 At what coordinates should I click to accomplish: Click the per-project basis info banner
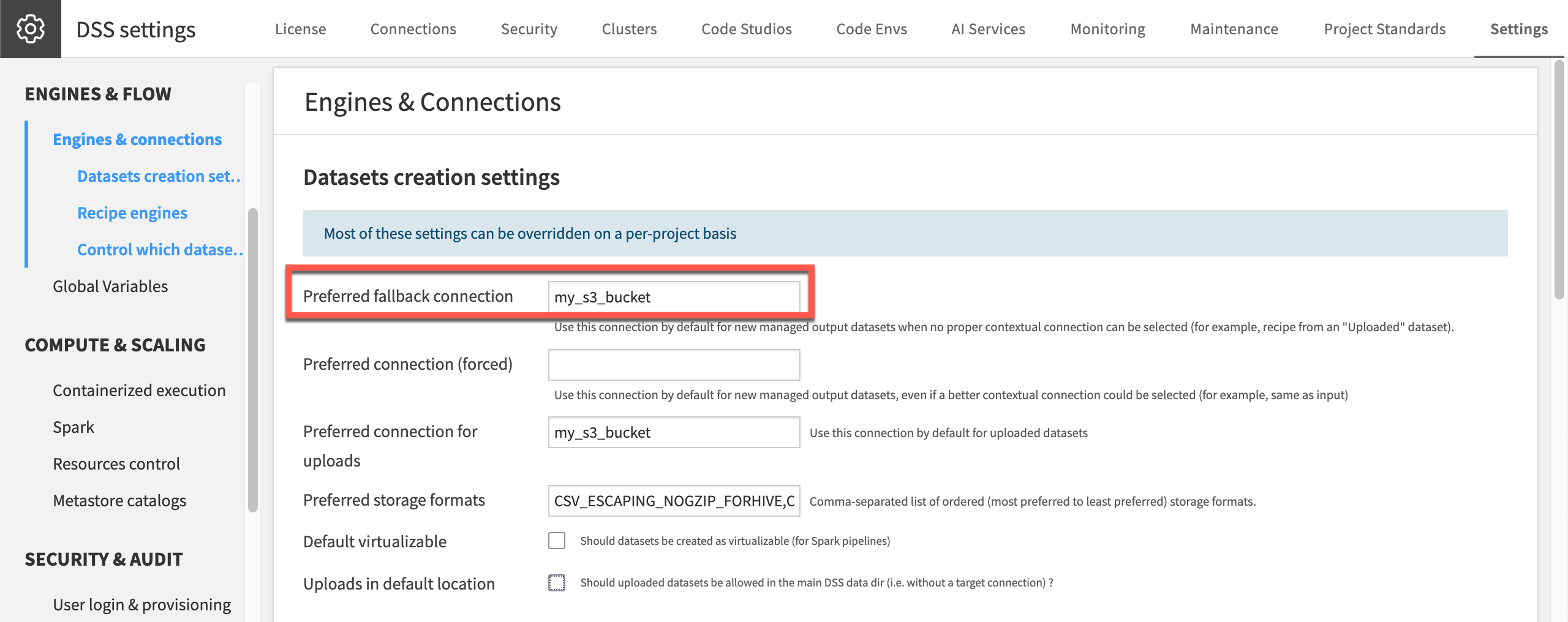[x=905, y=233]
